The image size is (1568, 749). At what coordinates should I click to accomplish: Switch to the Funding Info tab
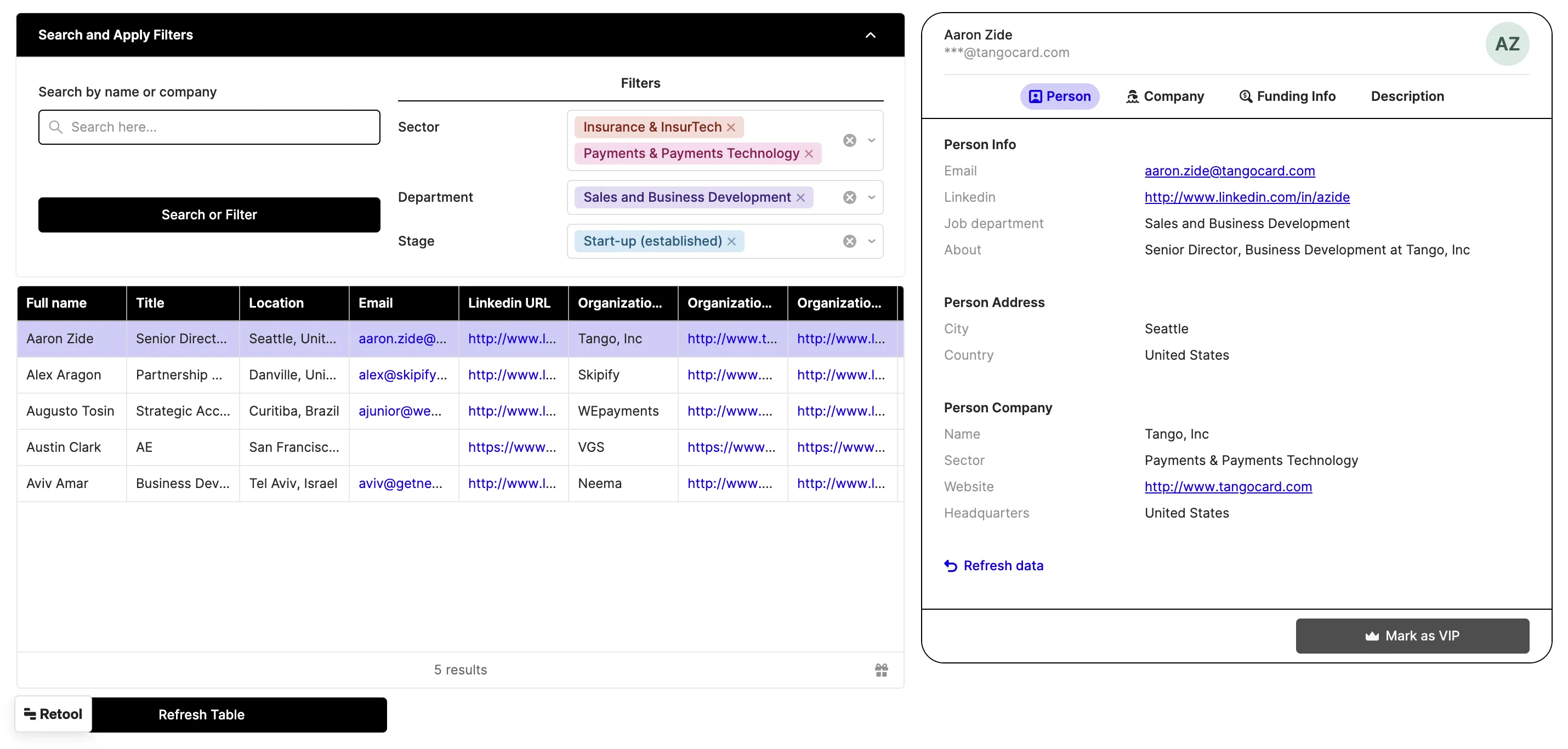[1287, 97]
